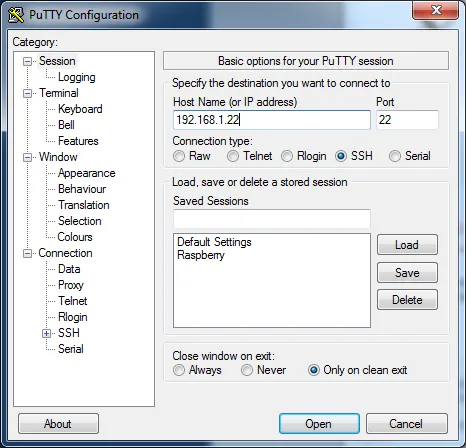Viewport: 466px width, 448px height.
Task: Save the current session
Action: (x=407, y=273)
